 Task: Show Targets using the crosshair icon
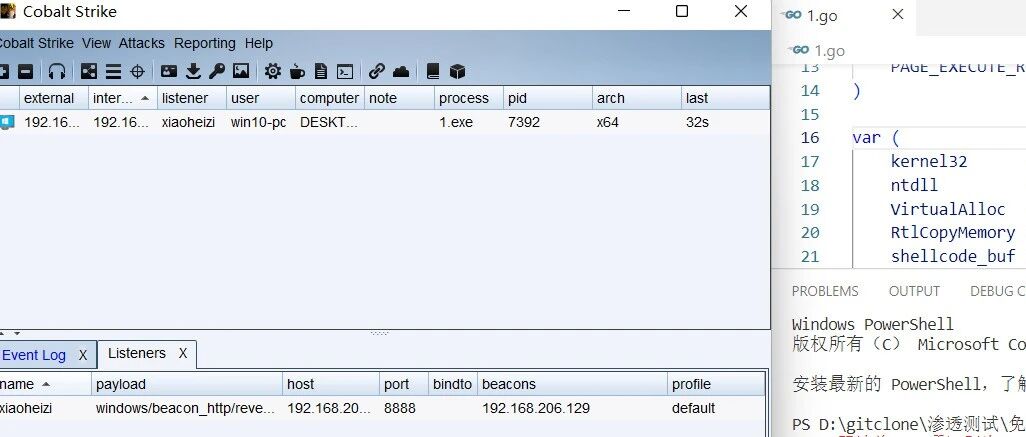click(137, 71)
